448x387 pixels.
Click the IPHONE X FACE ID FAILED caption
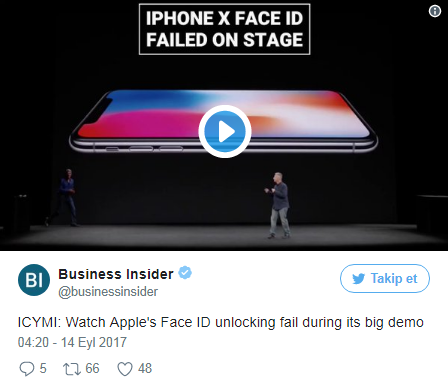point(224,29)
